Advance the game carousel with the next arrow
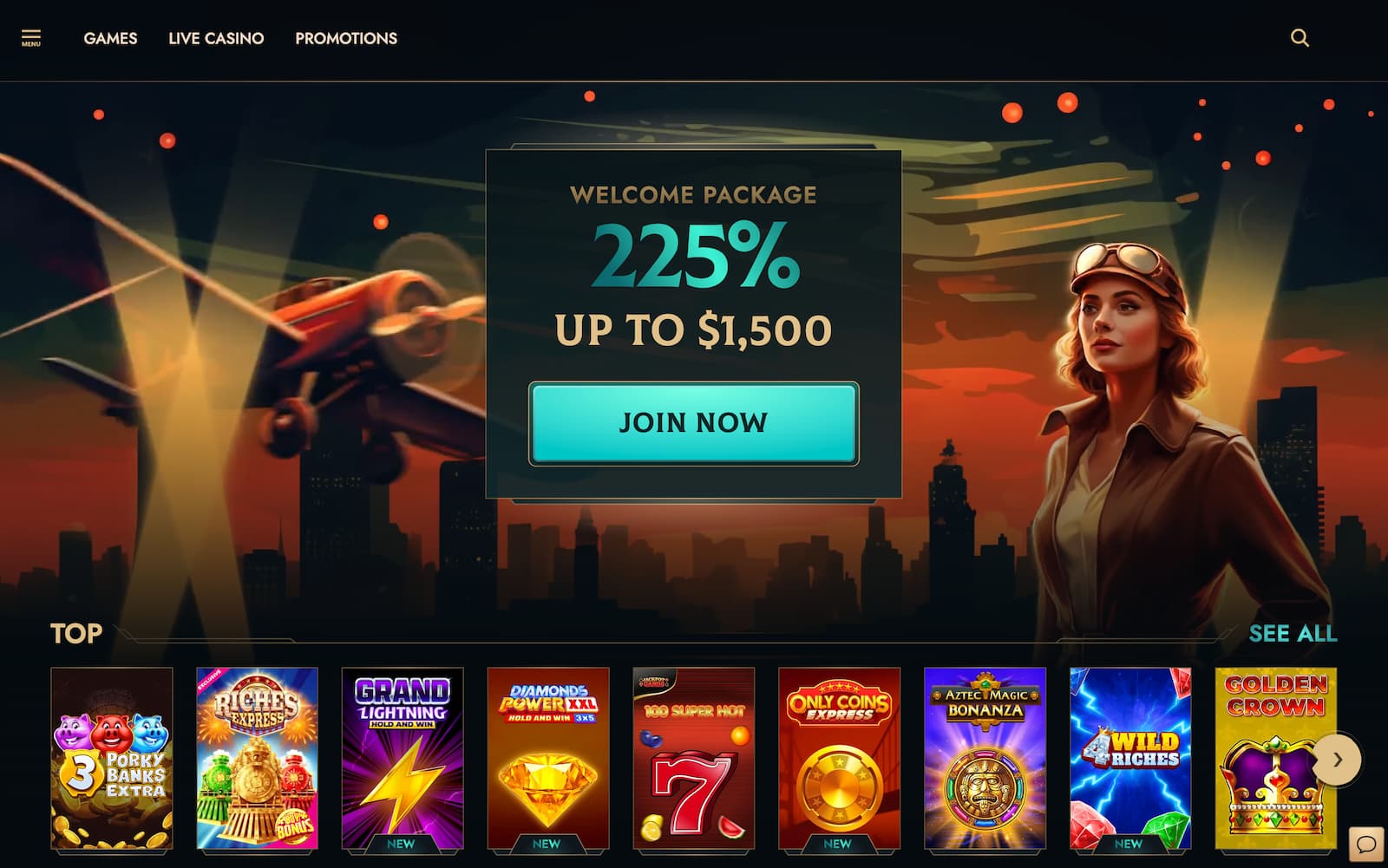The width and height of the screenshot is (1388, 868). click(1337, 760)
